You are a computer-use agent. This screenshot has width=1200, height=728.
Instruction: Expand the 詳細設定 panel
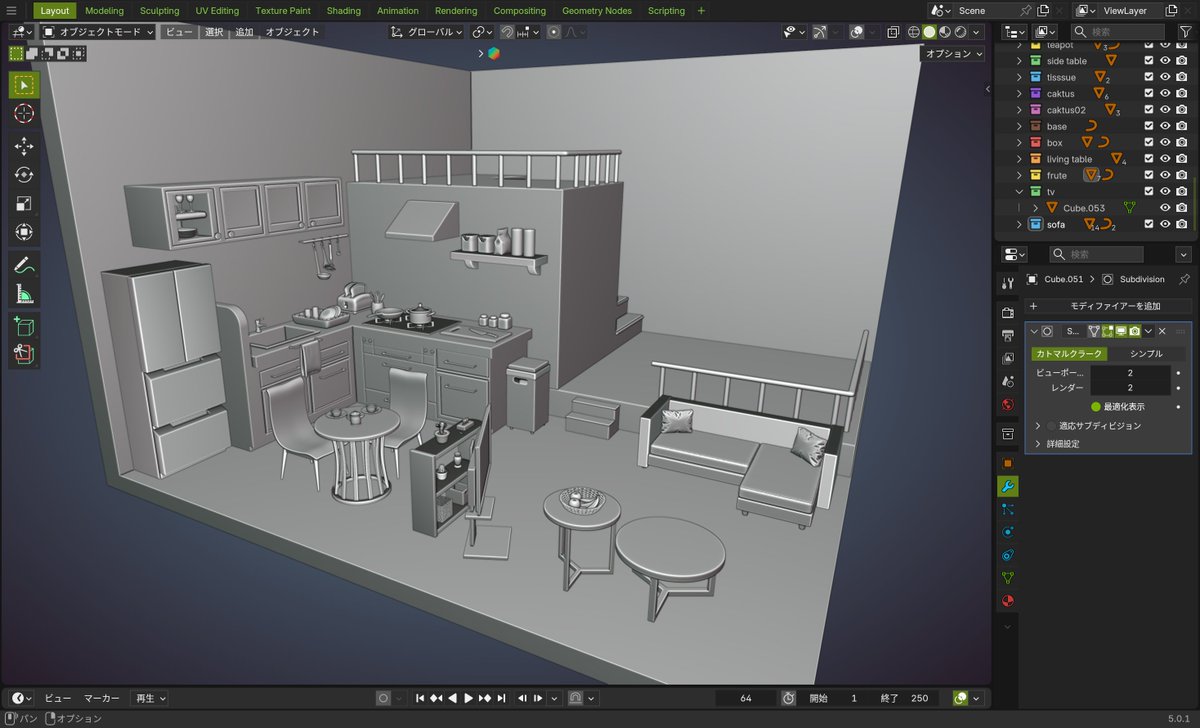point(1037,444)
